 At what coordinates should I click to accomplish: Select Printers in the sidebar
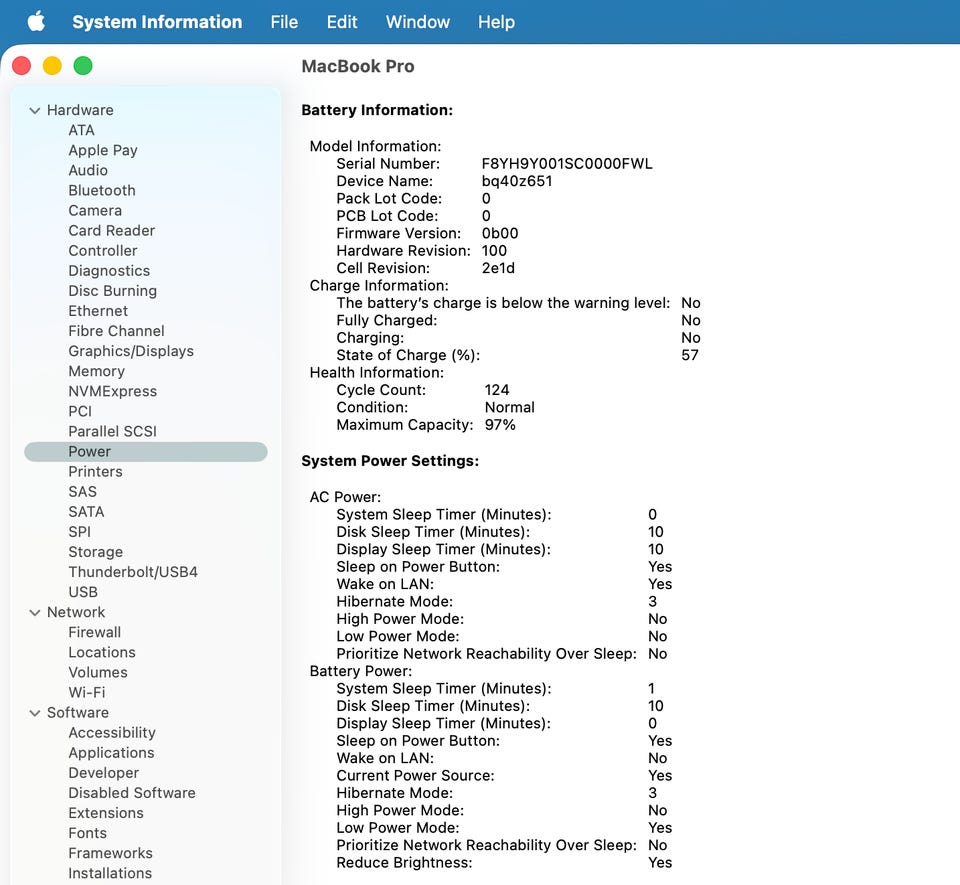pos(96,472)
